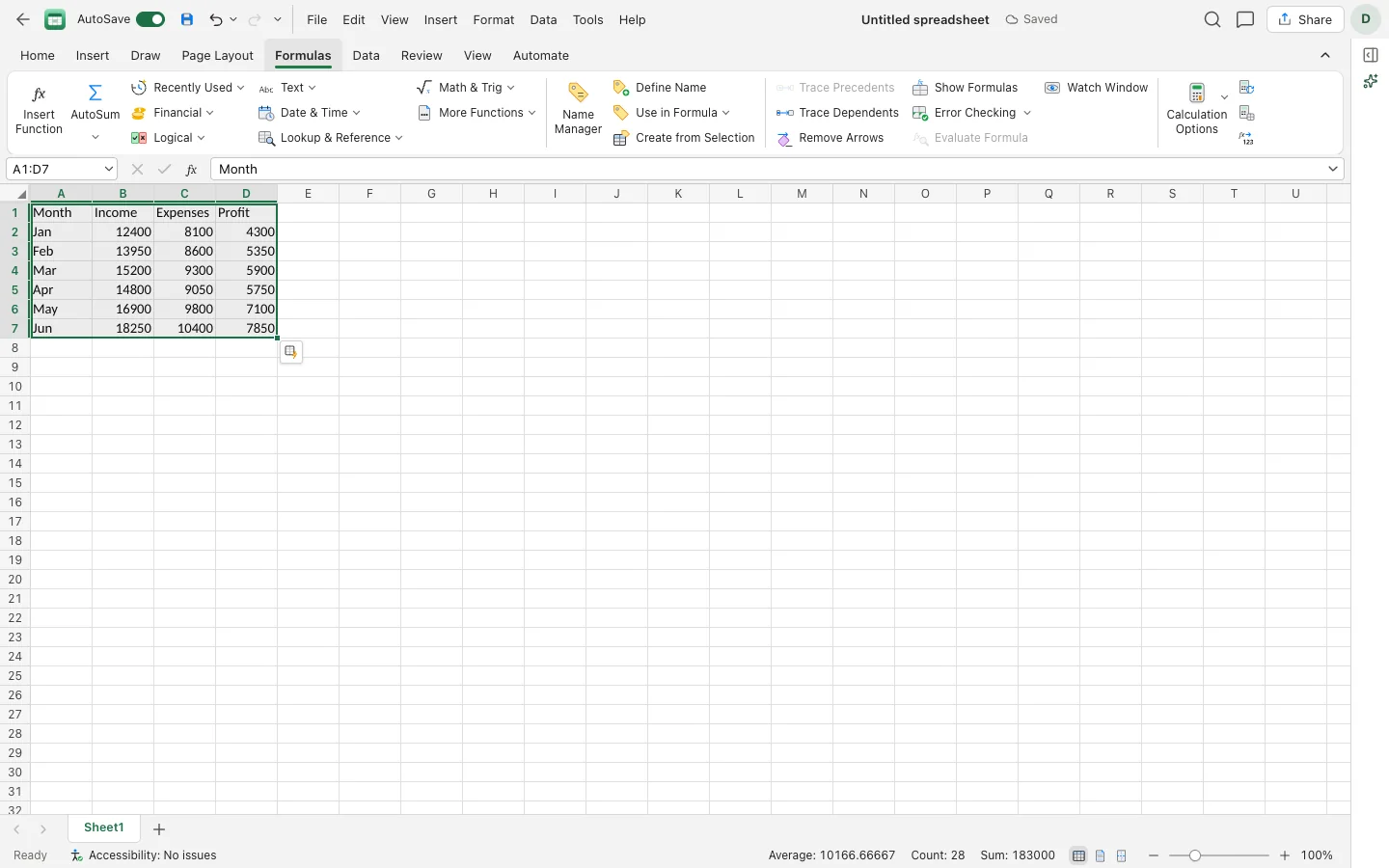Click the user account avatar D
Image resolution: width=1389 pixels, height=868 pixels.
pos(1366,19)
